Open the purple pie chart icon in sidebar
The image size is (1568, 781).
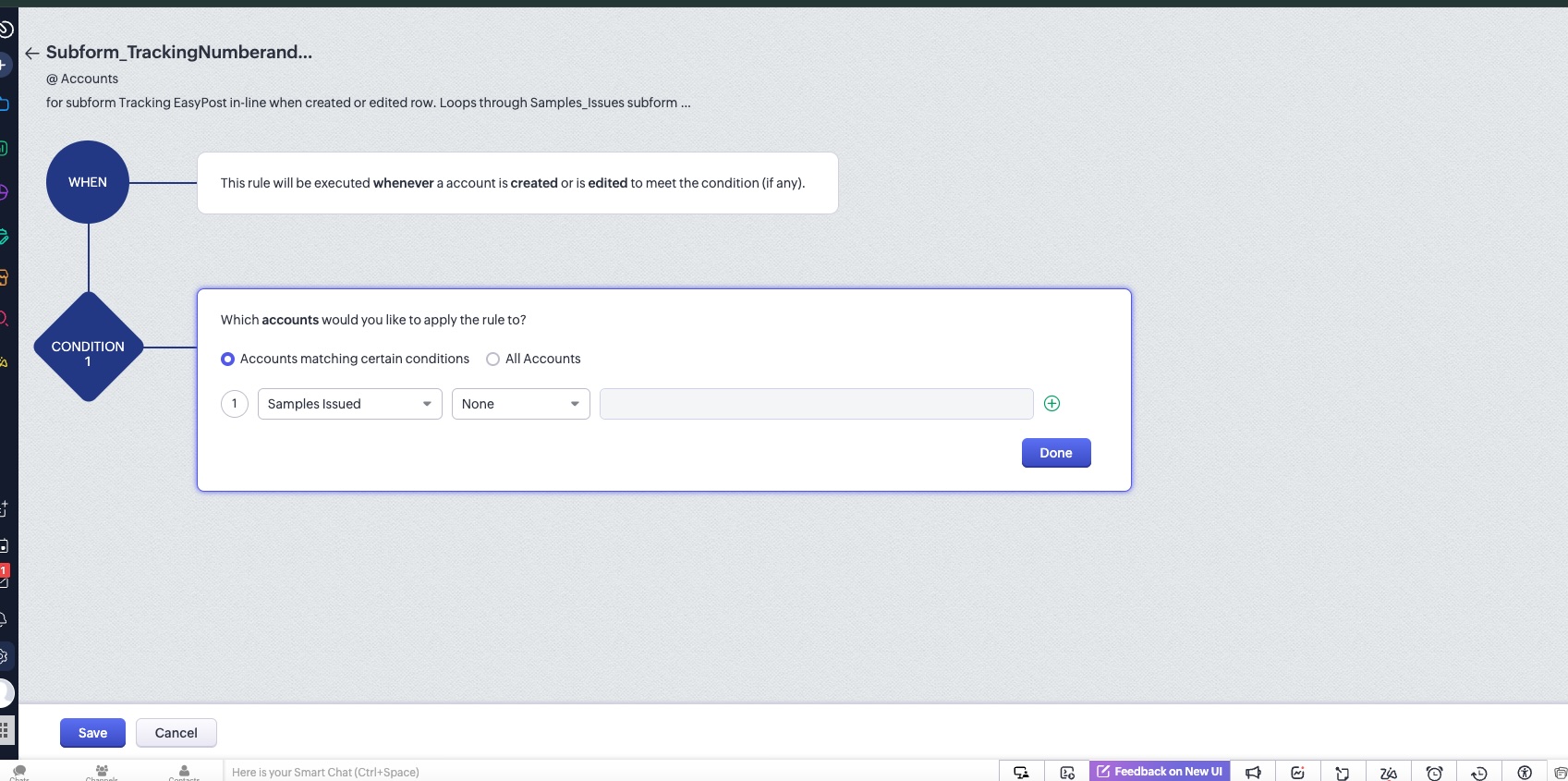coord(4,192)
